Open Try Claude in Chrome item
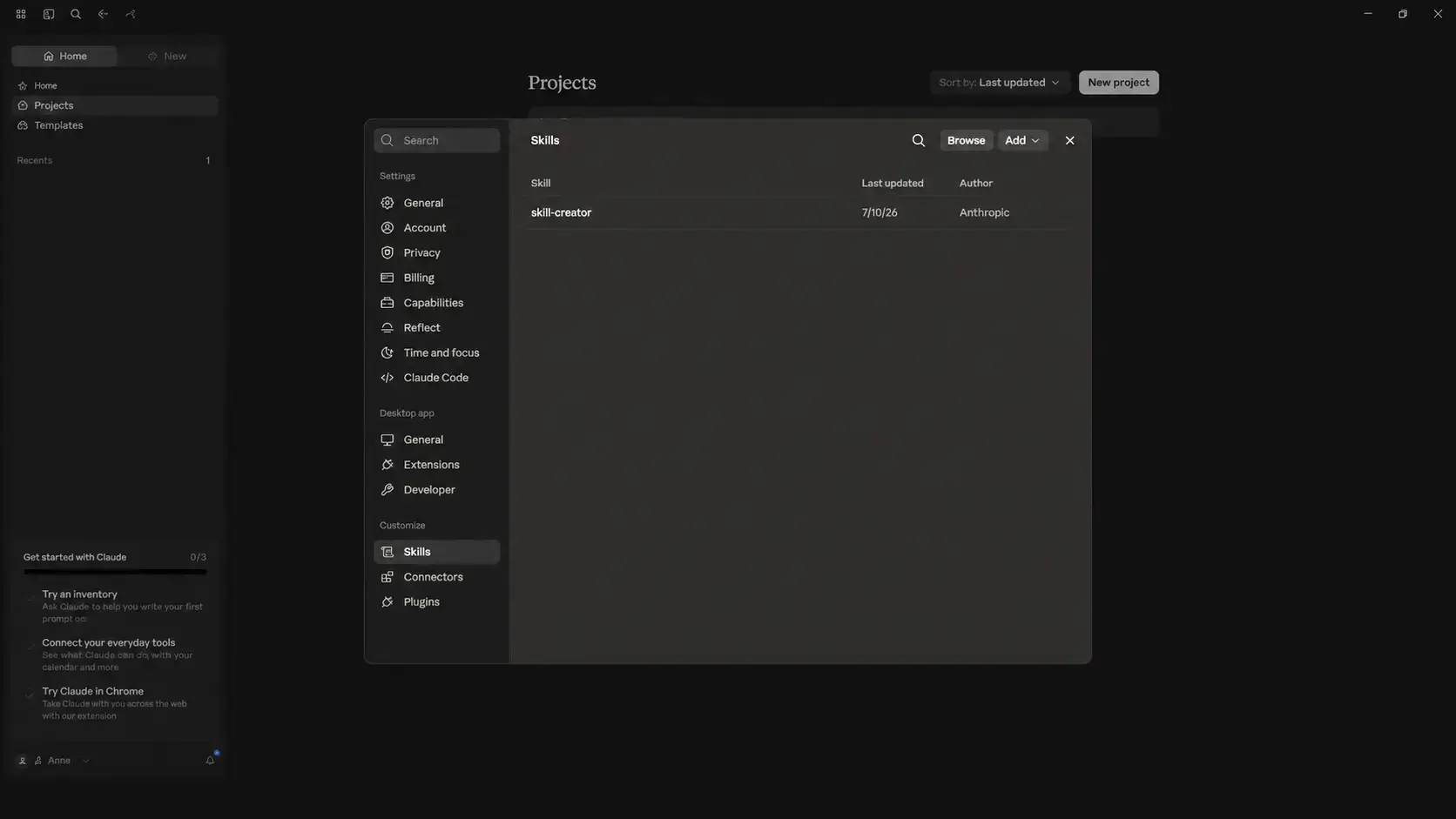The height and width of the screenshot is (819, 1456). [115, 703]
